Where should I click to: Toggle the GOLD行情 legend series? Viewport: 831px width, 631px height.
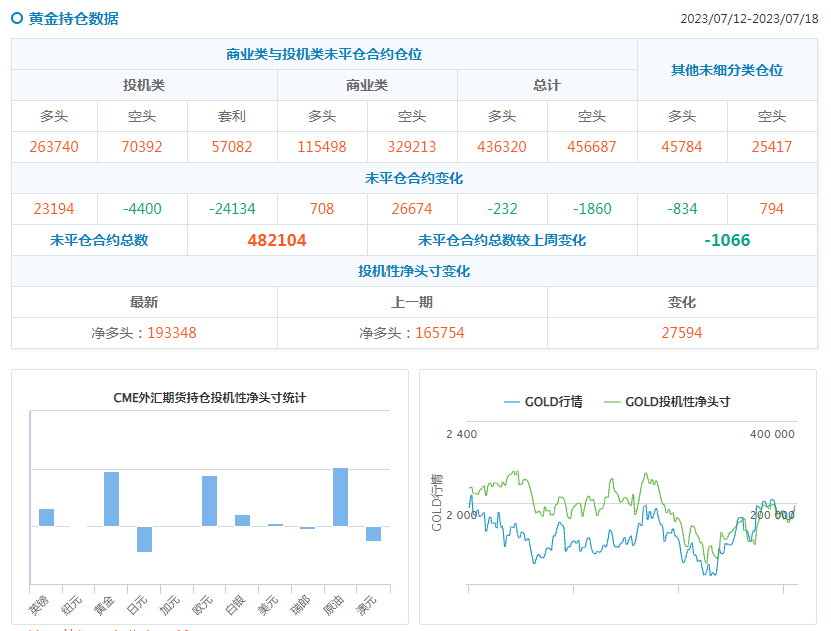click(x=539, y=402)
